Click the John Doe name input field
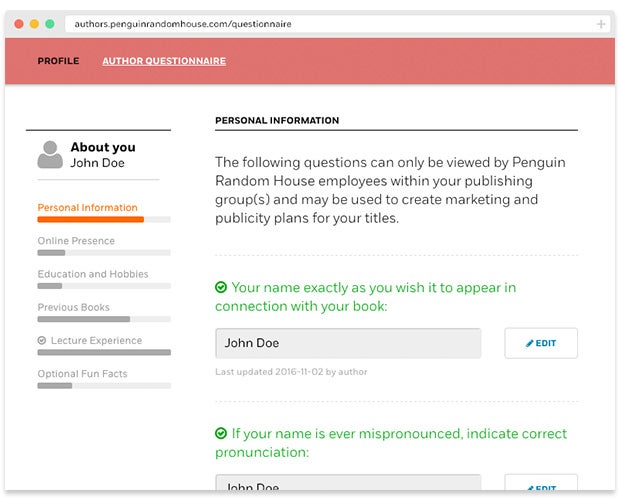The height and width of the screenshot is (500, 620). (348, 343)
